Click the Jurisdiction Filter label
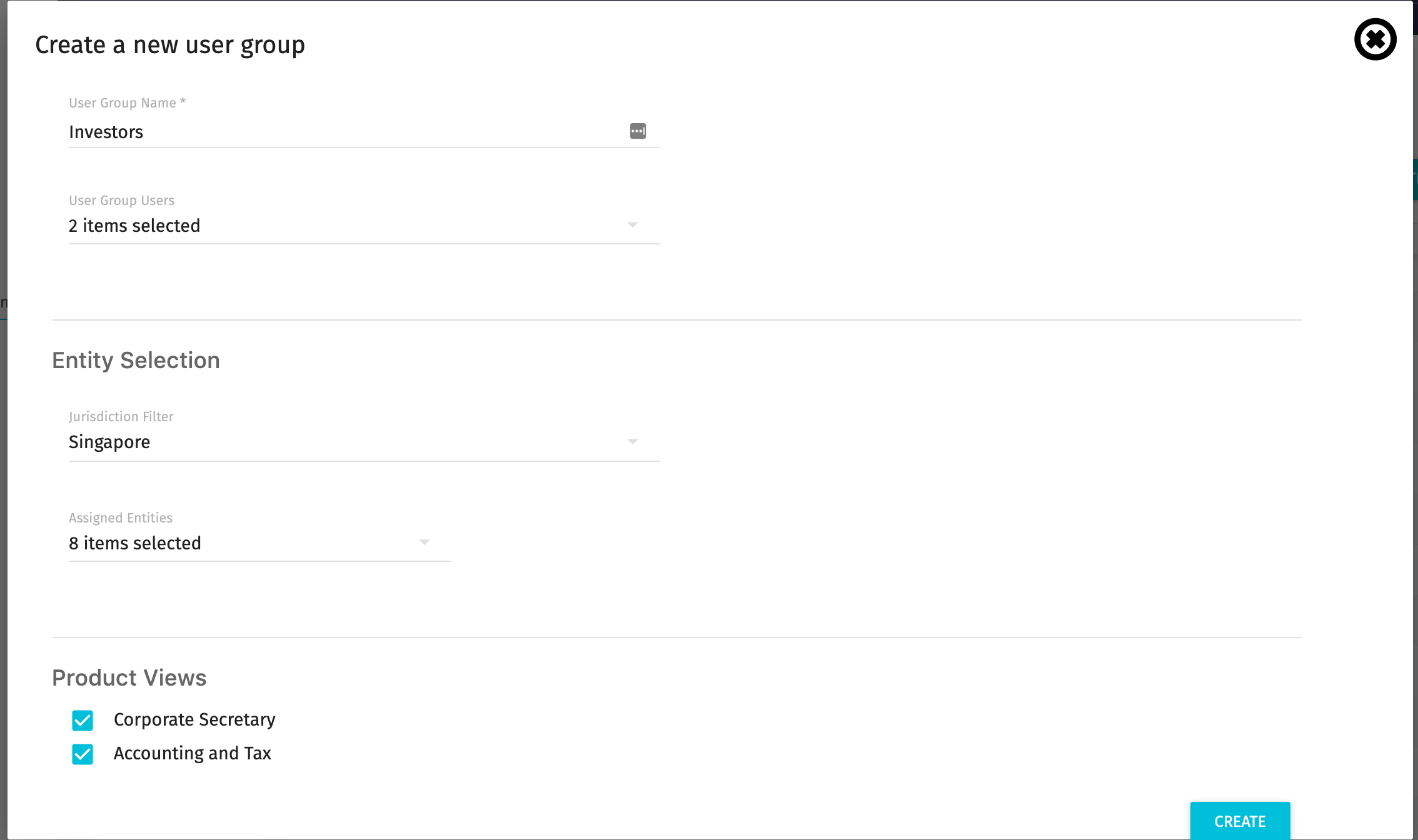The width and height of the screenshot is (1418, 840). 121,417
